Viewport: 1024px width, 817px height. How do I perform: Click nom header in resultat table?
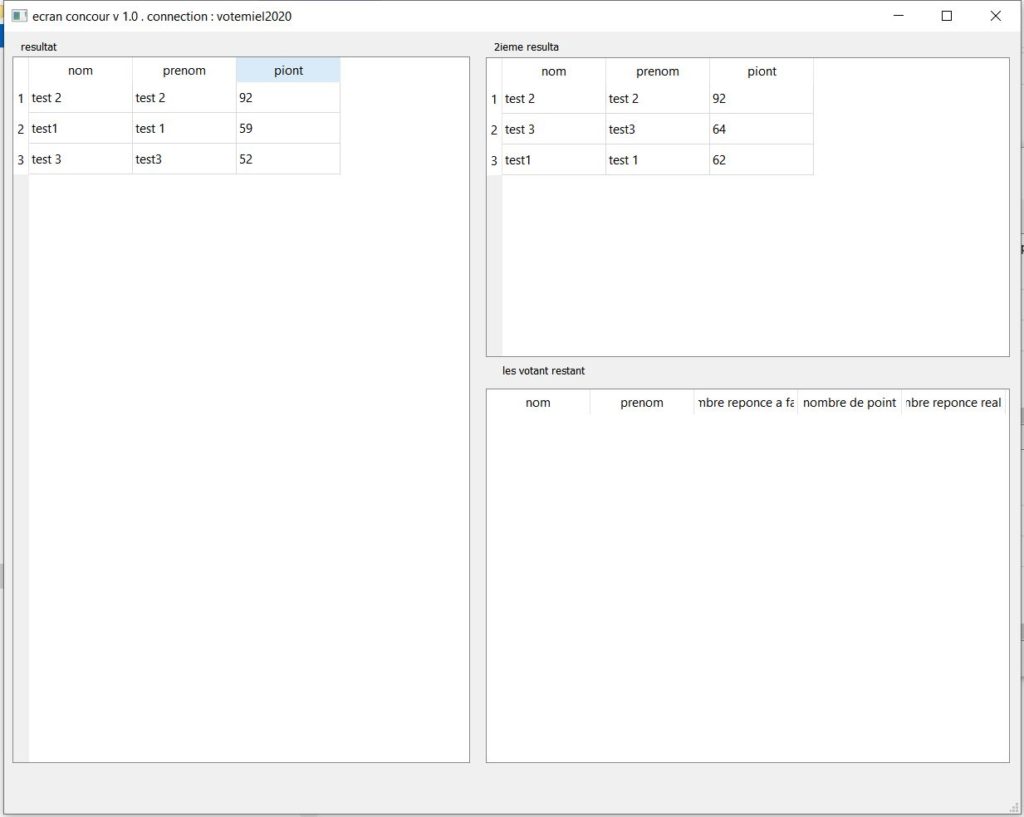[x=80, y=71]
